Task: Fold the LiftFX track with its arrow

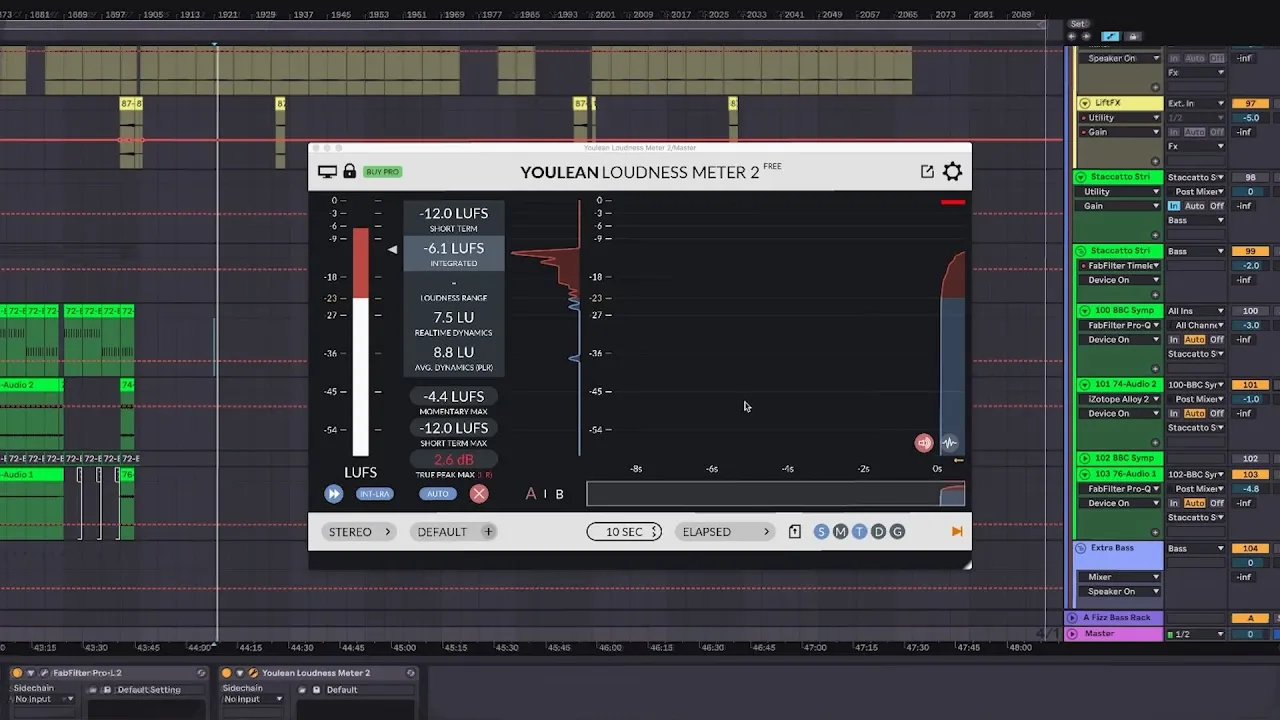Action: click(x=1084, y=103)
